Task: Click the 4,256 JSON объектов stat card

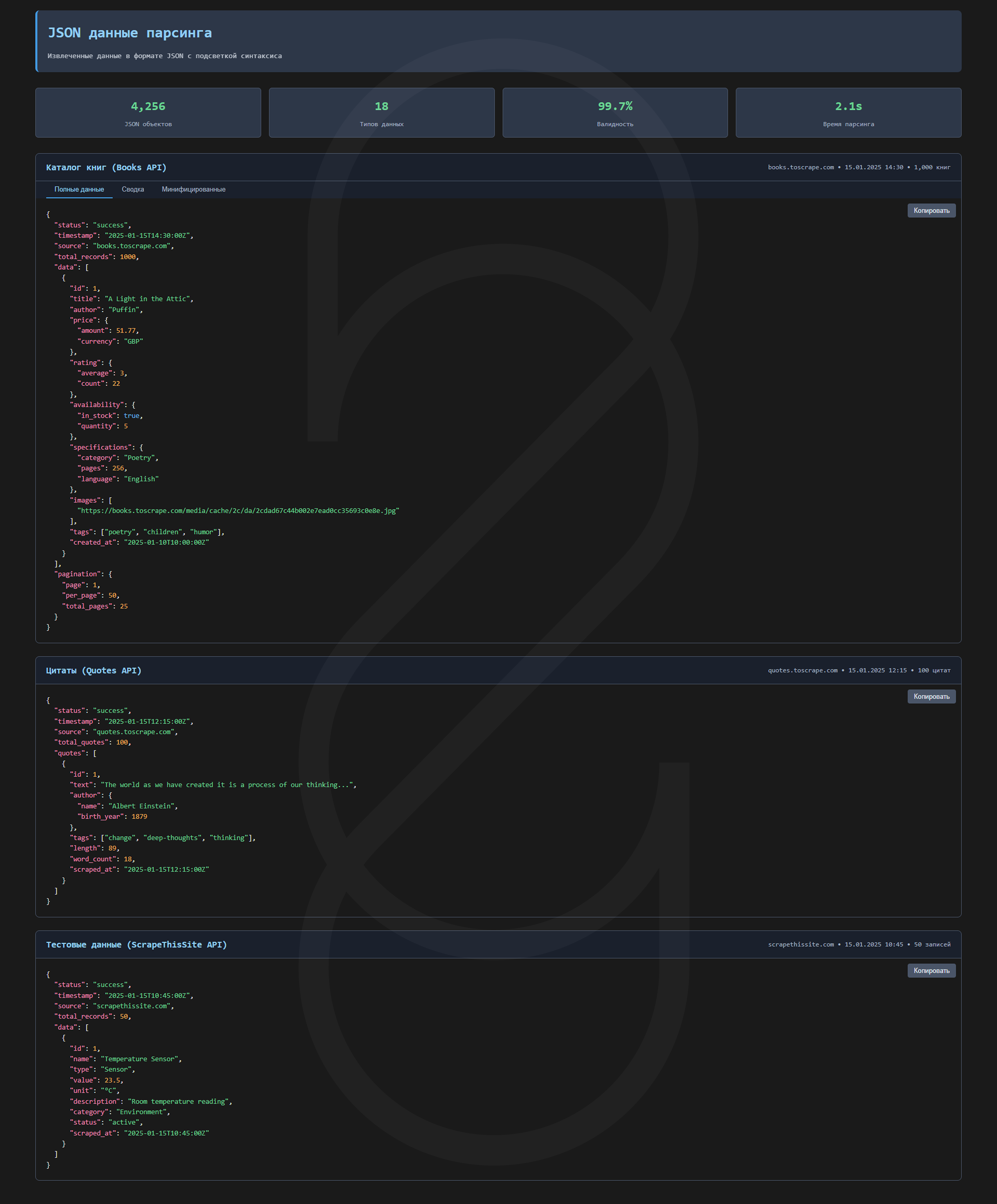Action: [148, 112]
